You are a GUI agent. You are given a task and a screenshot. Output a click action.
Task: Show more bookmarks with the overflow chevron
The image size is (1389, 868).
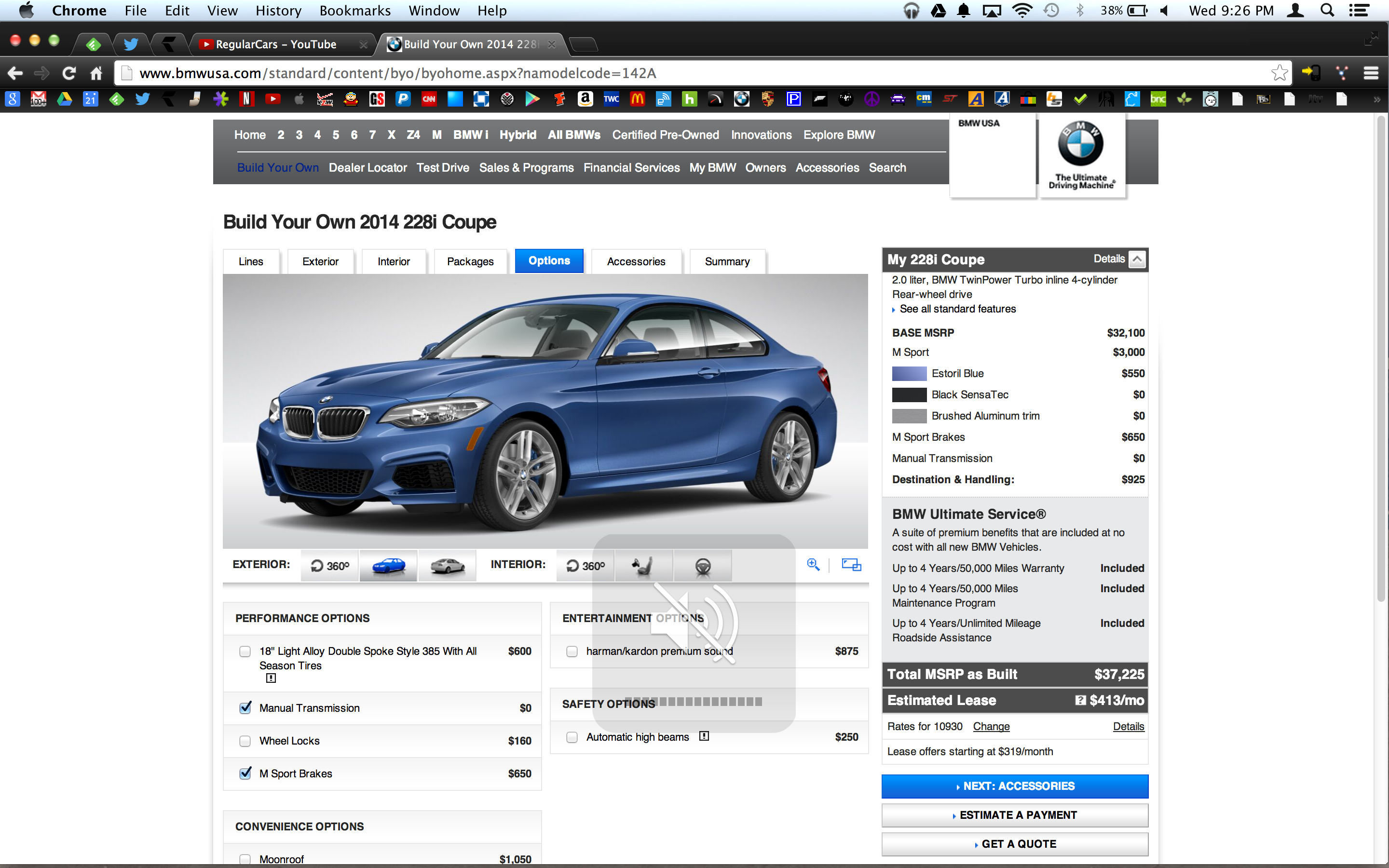tap(1376, 99)
